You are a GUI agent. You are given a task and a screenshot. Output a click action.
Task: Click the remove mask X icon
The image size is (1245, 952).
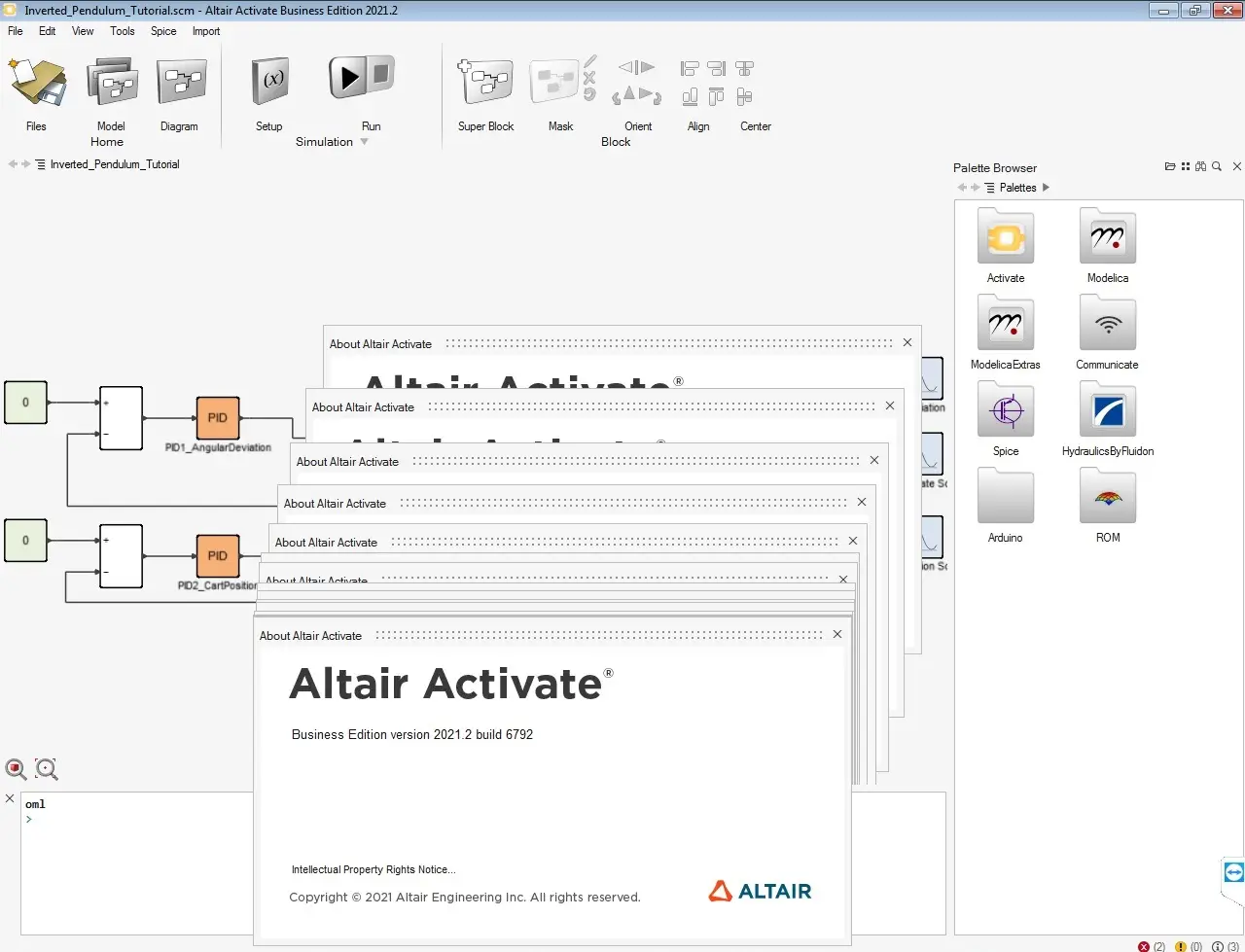click(589, 78)
